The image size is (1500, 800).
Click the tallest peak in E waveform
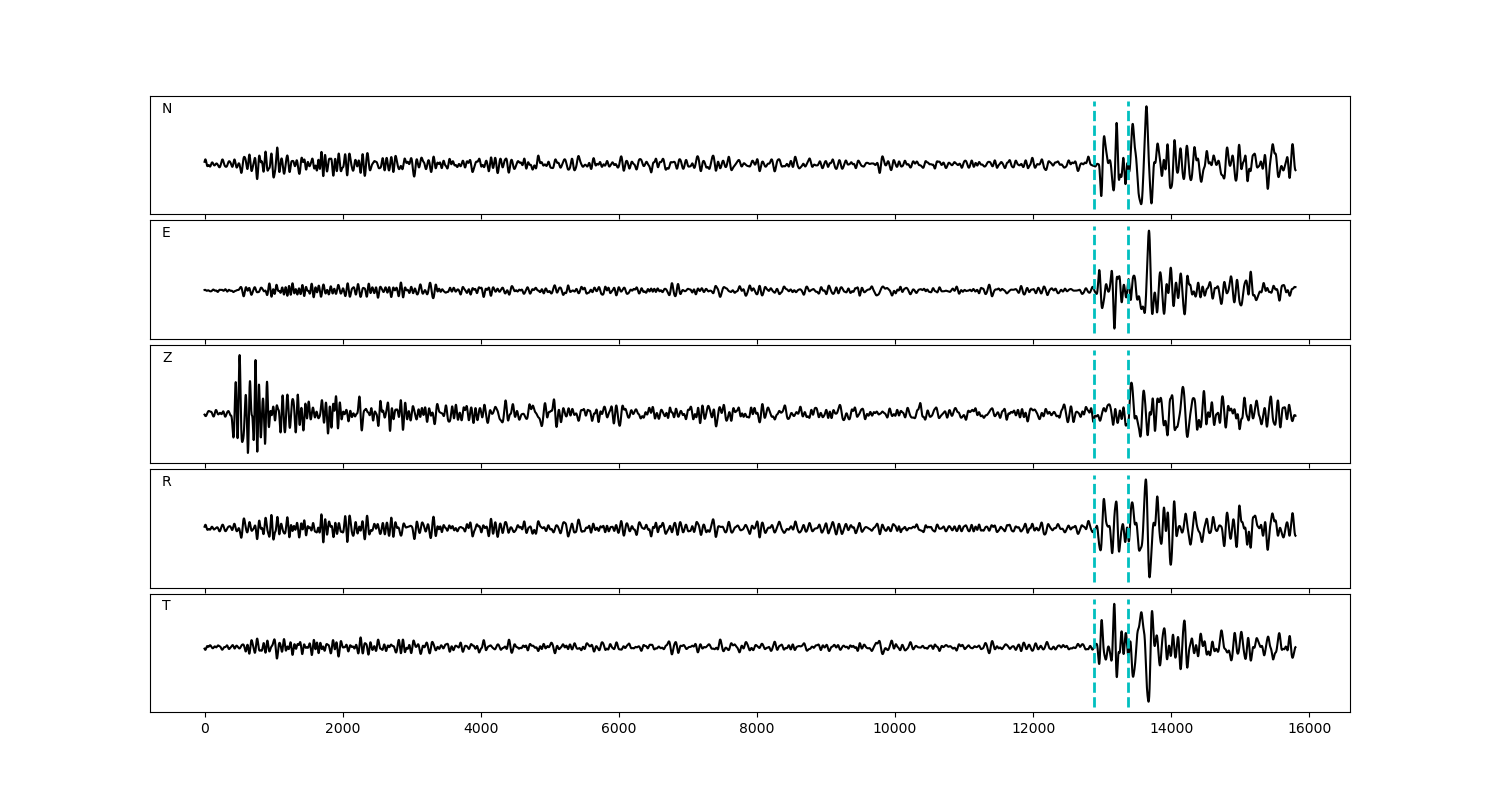(1148, 233)
